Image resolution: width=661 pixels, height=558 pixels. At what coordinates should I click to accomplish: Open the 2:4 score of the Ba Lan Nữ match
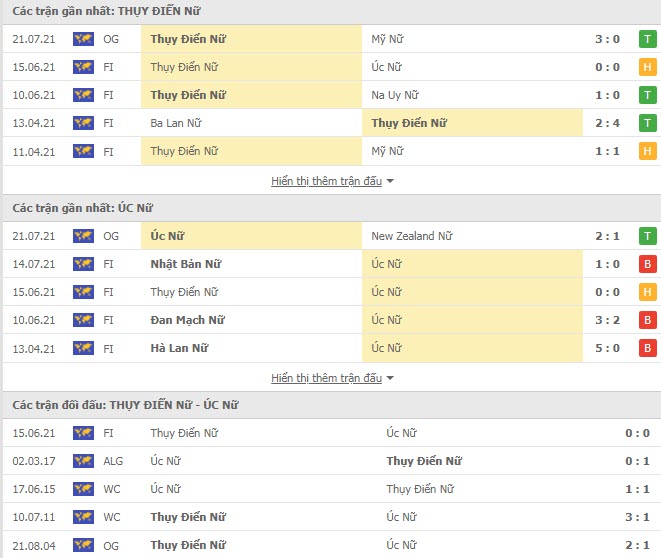(607, 123)
